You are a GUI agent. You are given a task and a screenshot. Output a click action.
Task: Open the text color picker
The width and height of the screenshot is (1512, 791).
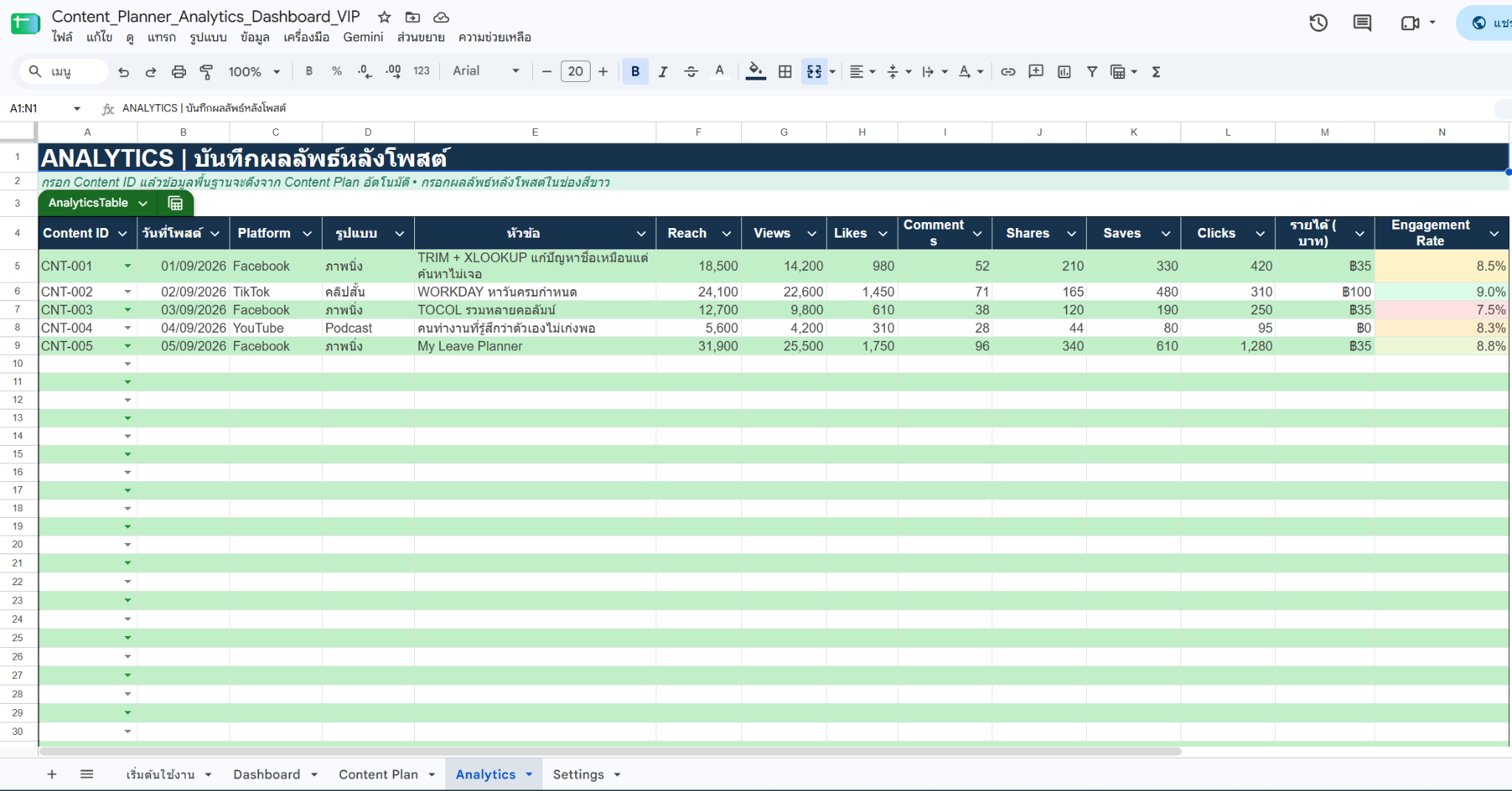click(719, 72)
